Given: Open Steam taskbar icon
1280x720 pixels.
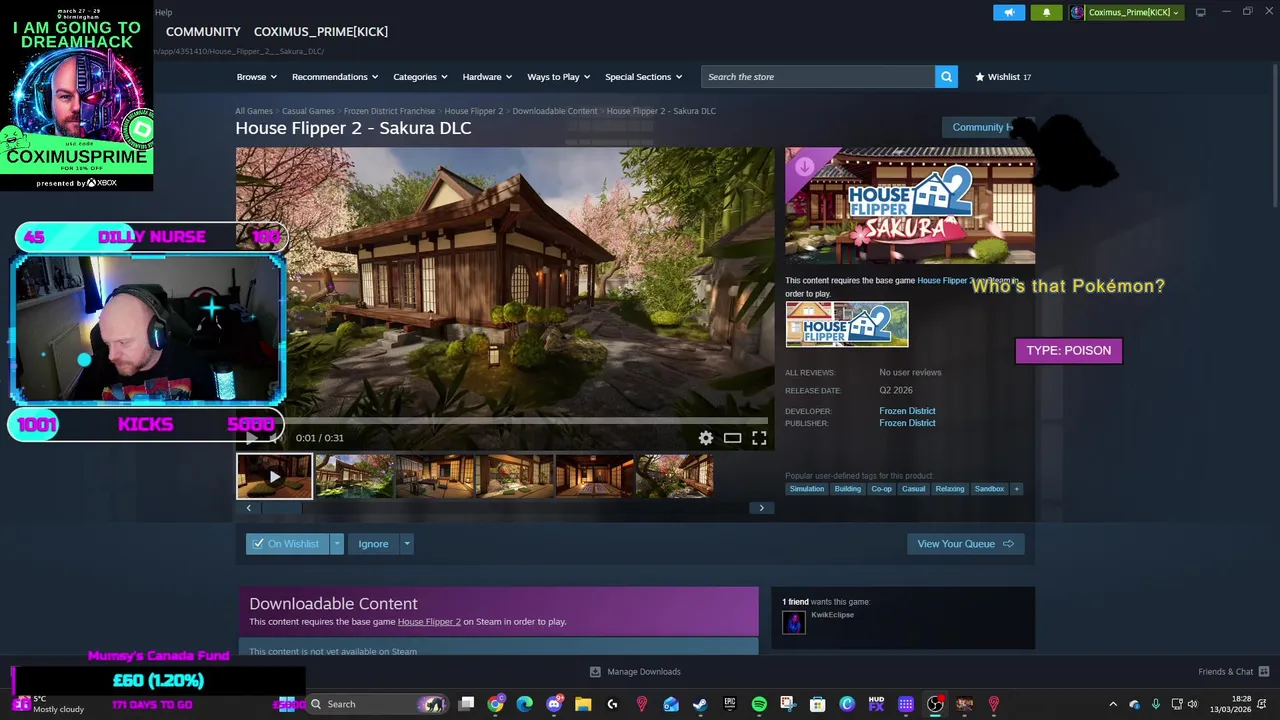Looking at the screenshot, I should click(x=700, y=704).
